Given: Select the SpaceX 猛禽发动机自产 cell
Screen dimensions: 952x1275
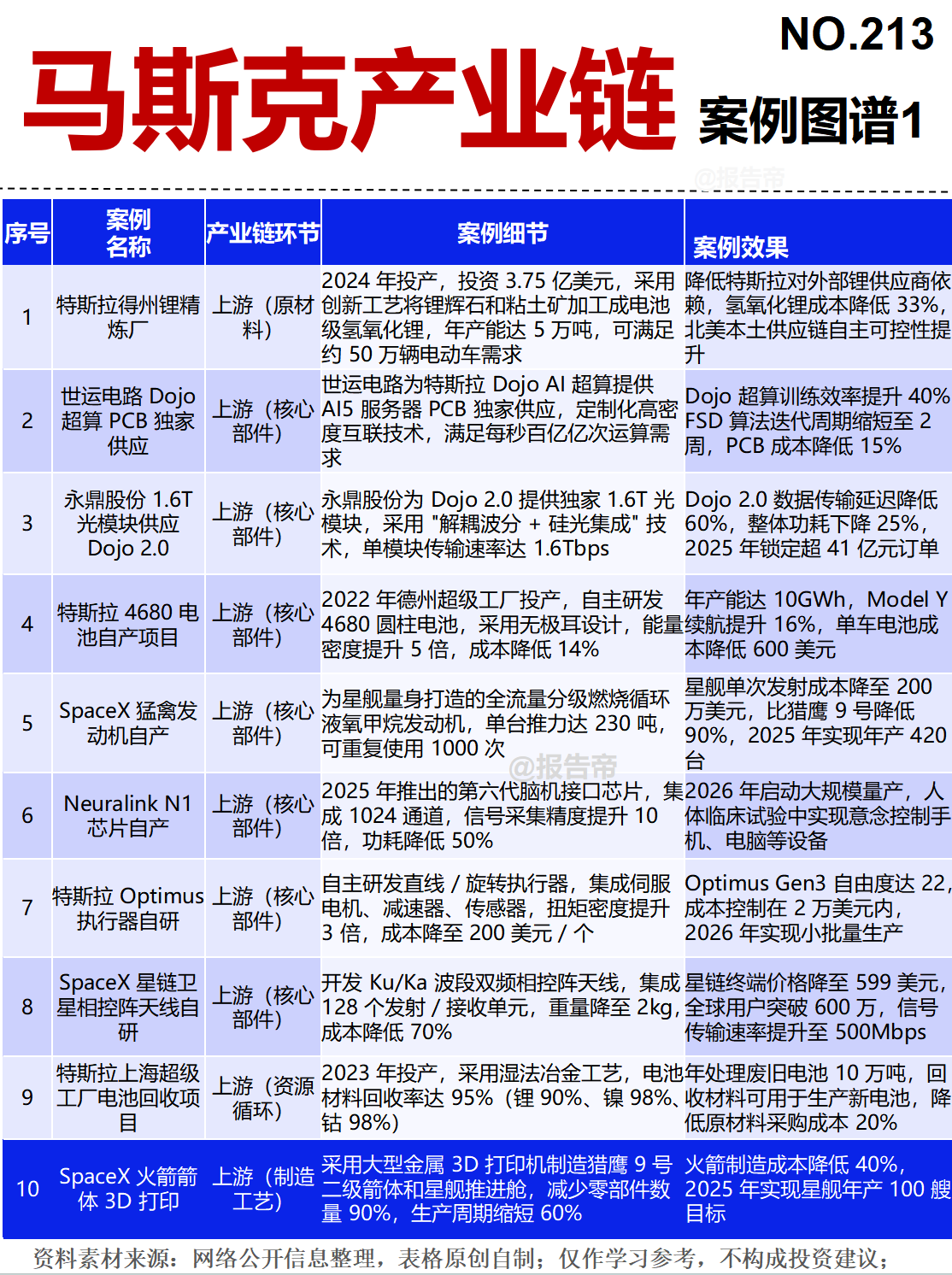Looking at the screenshot, I should pyautogui.click(x=128, y=723).
